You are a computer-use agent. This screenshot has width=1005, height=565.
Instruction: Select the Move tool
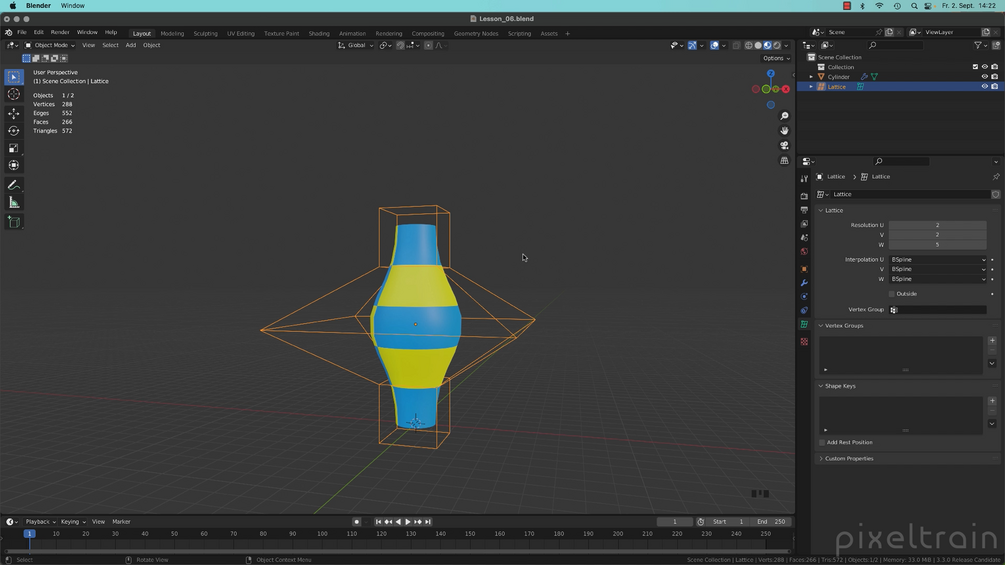(13, 113)
